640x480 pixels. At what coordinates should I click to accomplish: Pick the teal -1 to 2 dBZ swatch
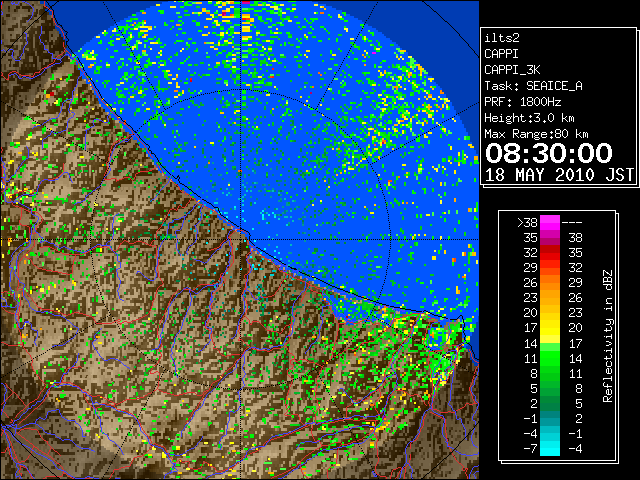pyautogui.click(x=550, y=418)
